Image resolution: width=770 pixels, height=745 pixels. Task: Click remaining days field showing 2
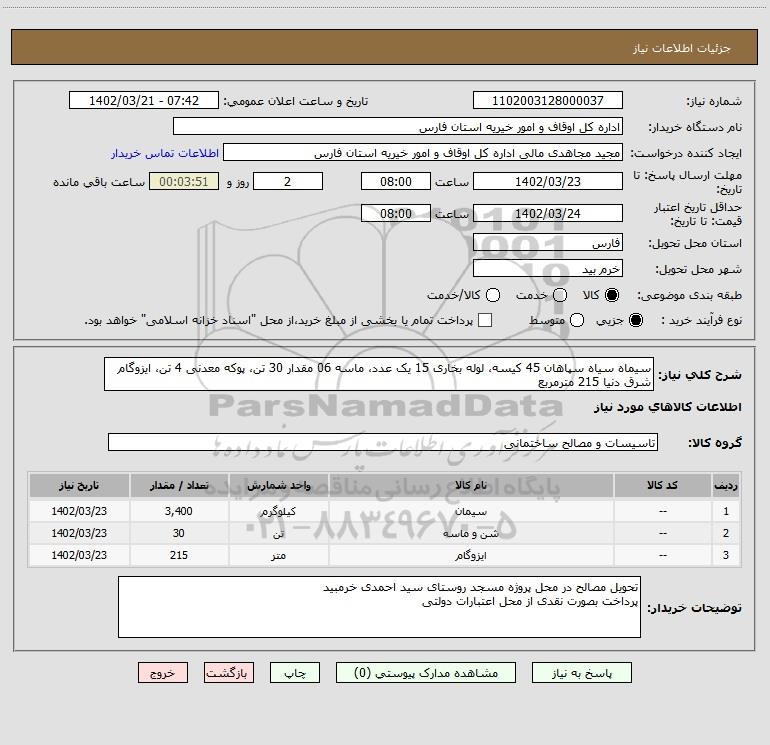(x=288, y=182)
